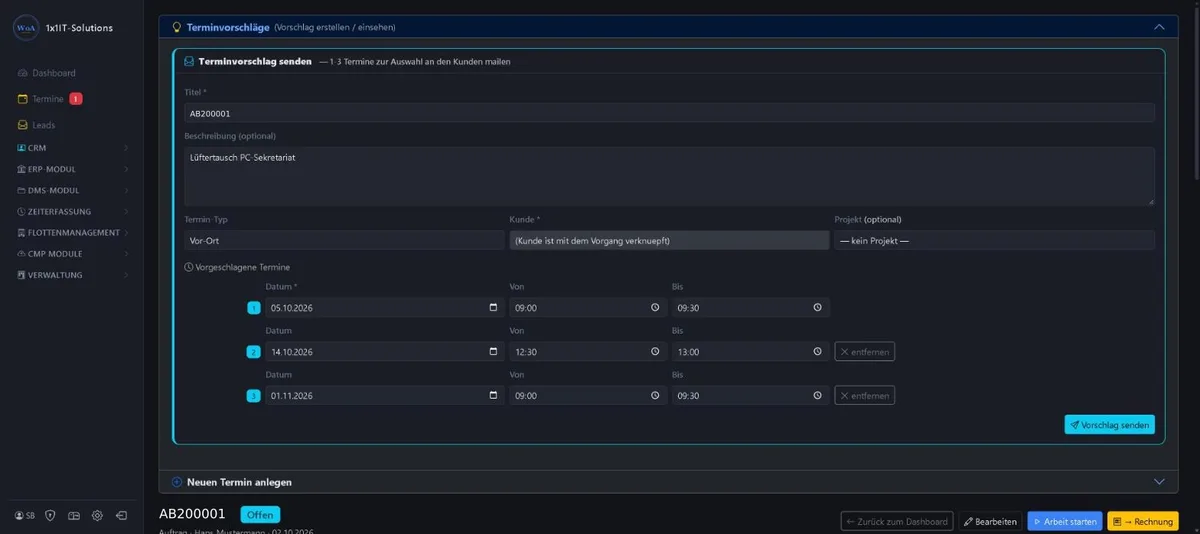Open the Projekt dropdown showing kein Projekt
The width and height of the screenshot is (1200, 534).
point(995,240)
